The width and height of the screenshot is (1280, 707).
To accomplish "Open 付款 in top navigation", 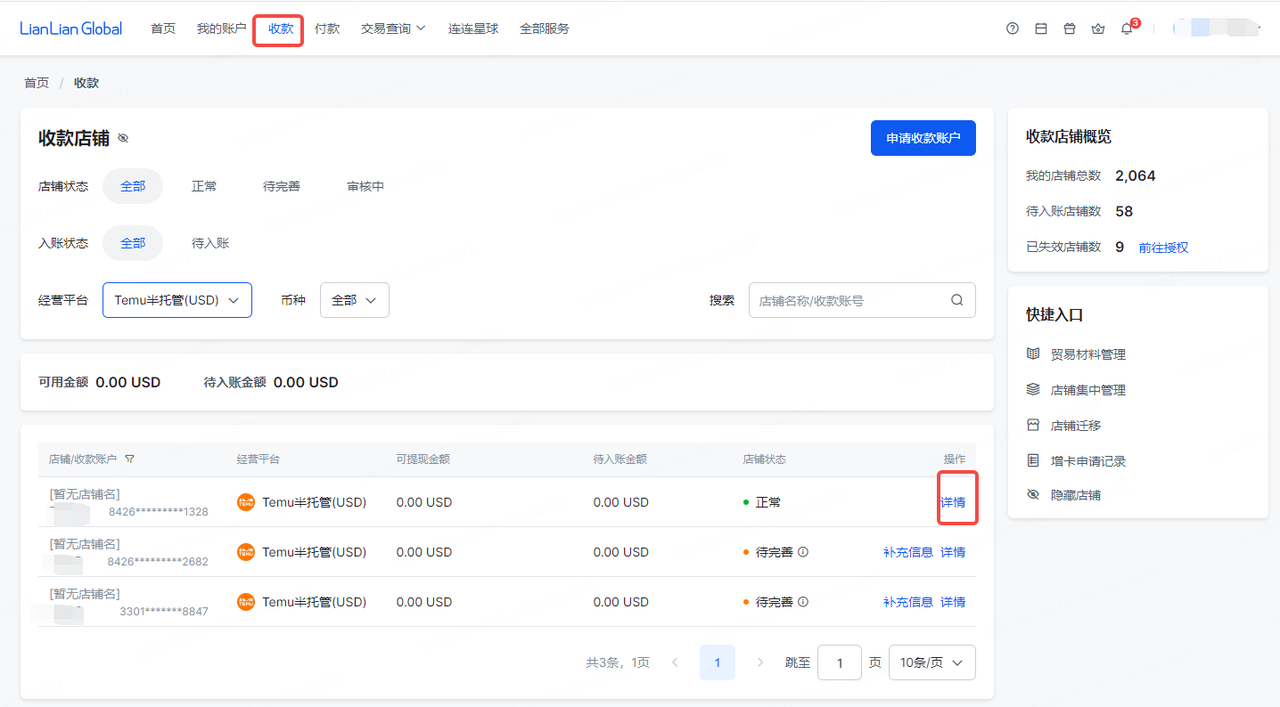I will (327, 29).
